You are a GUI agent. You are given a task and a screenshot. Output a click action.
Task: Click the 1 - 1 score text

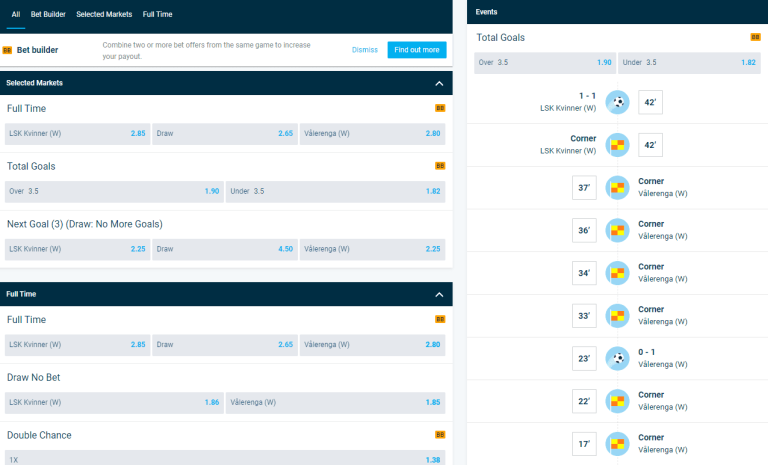click(x=587, y=96)
